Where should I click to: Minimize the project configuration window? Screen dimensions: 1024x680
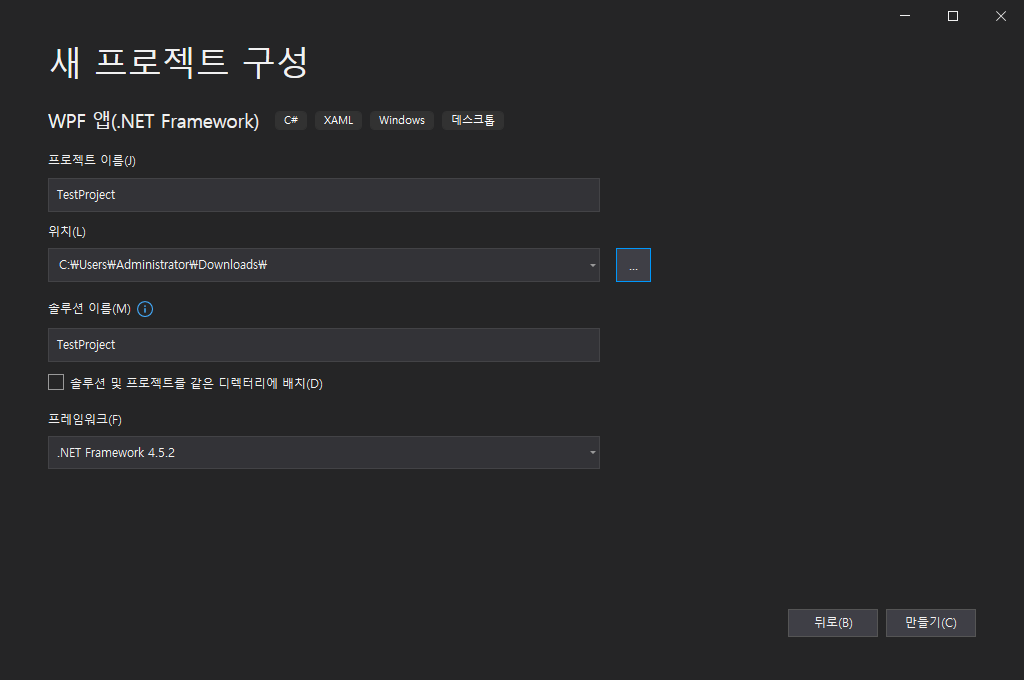(904, 16)
